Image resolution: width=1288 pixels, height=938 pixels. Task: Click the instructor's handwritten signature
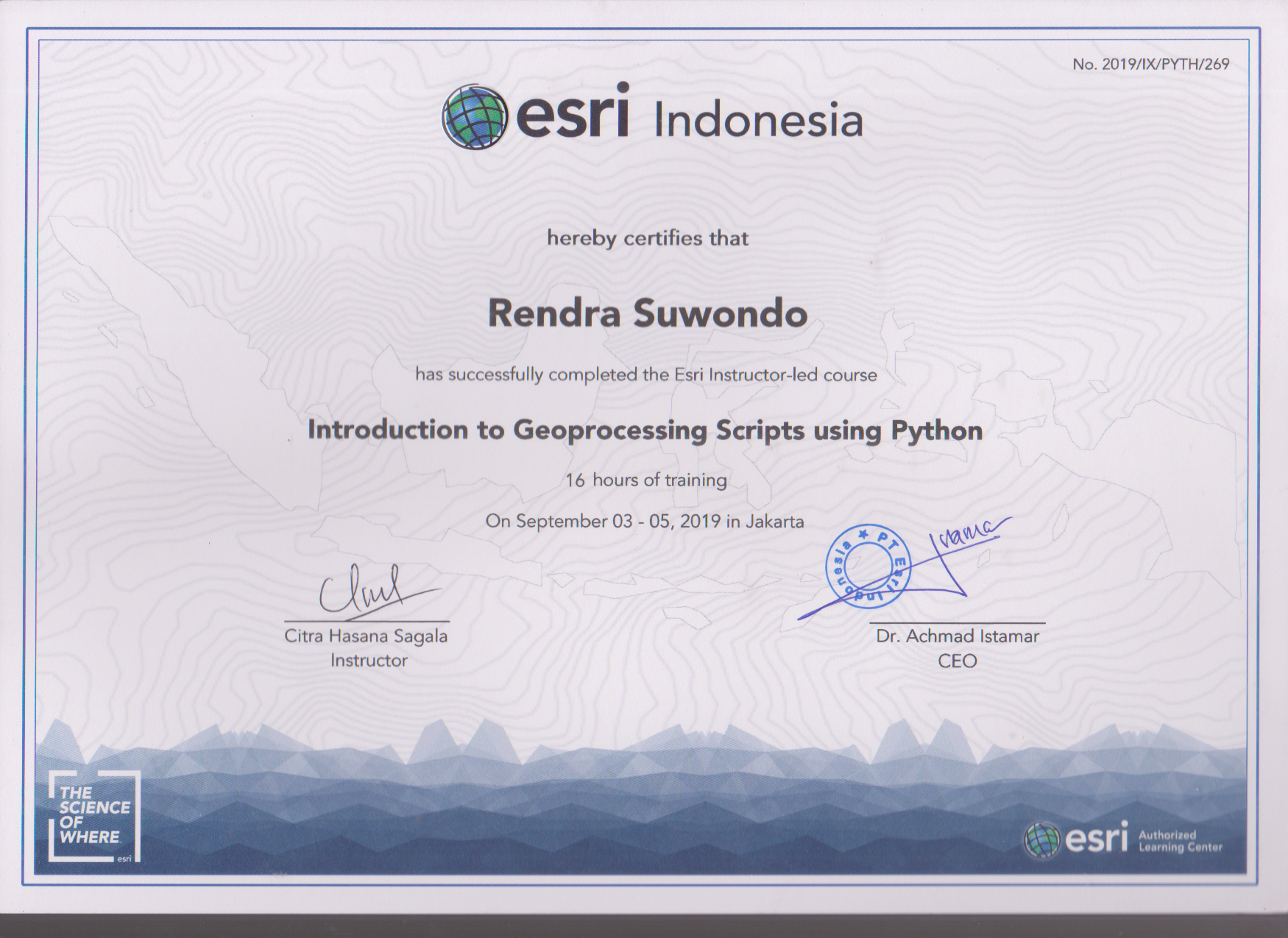(x=368, y=591)
